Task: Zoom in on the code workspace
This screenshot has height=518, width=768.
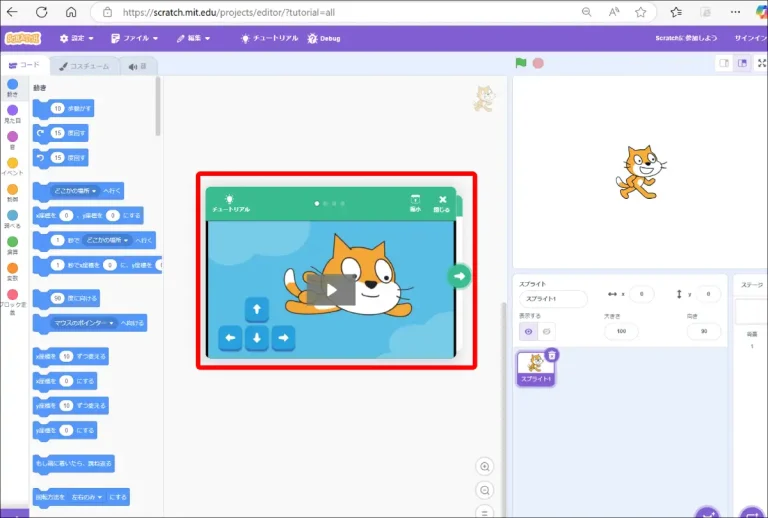Action: [485, 466]
